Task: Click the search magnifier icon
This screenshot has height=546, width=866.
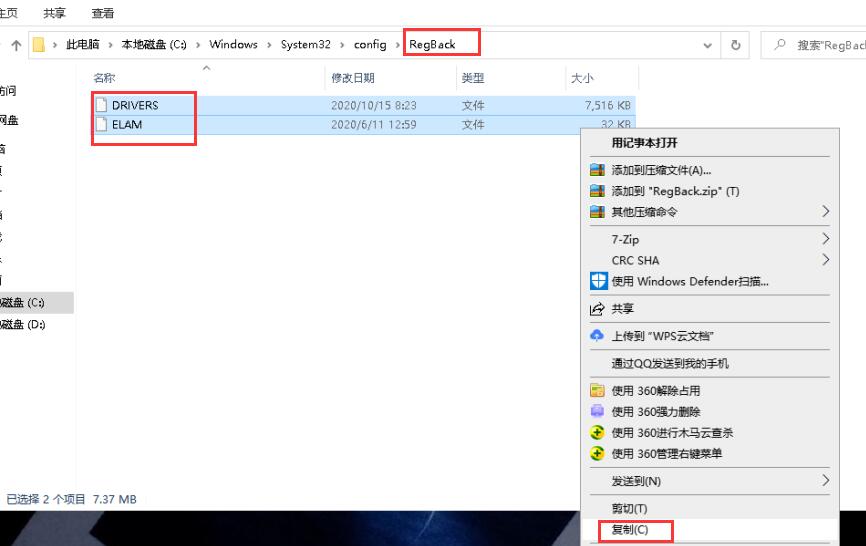Action: click(780, 45)
